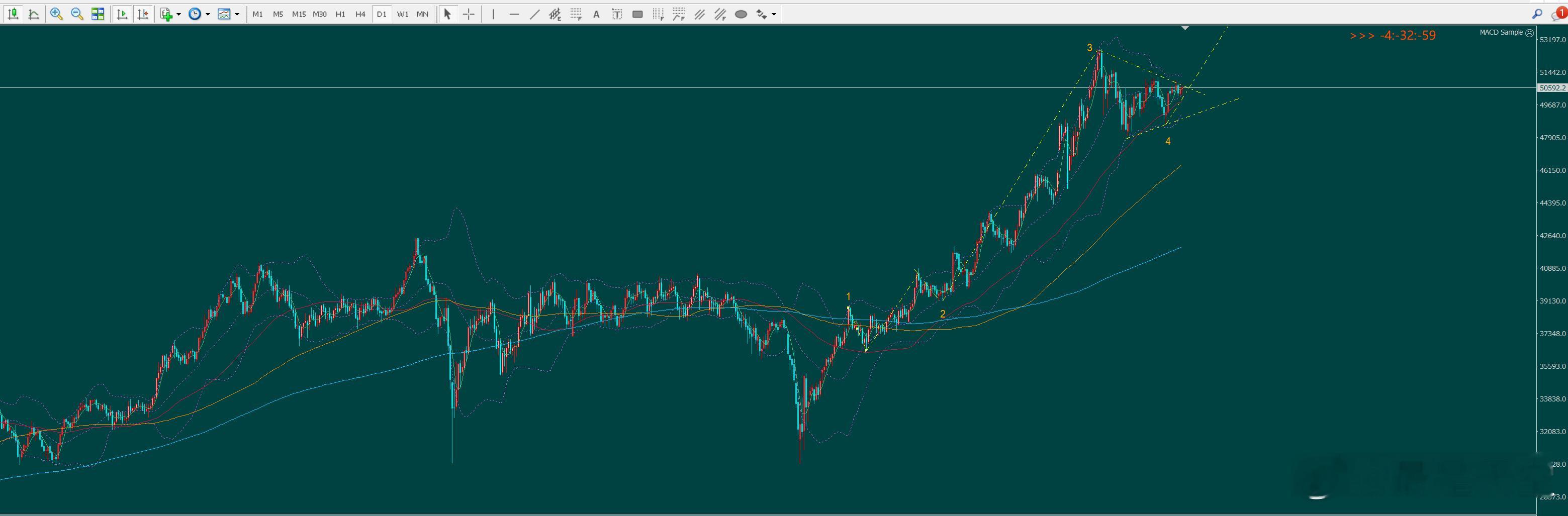The width and height of the screenshot is (1568, 516).
Task: Expand the templates dropdown arrow
Action: pos(237,14)
